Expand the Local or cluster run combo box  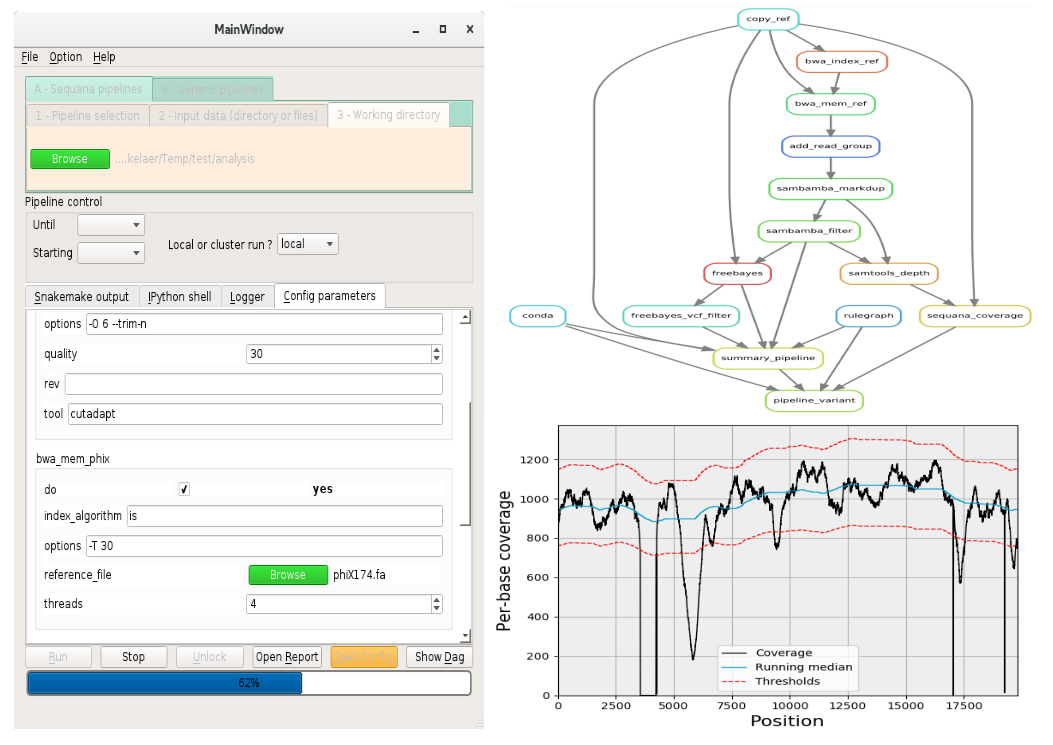tap(308, 244)
